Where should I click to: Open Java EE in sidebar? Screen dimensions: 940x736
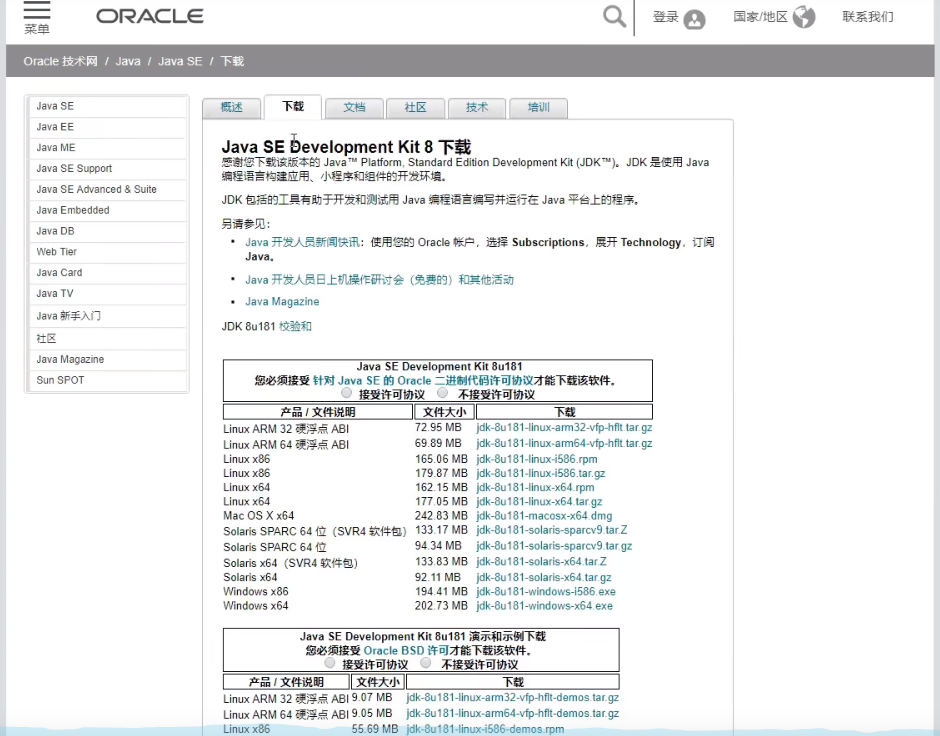pos(108,127)
